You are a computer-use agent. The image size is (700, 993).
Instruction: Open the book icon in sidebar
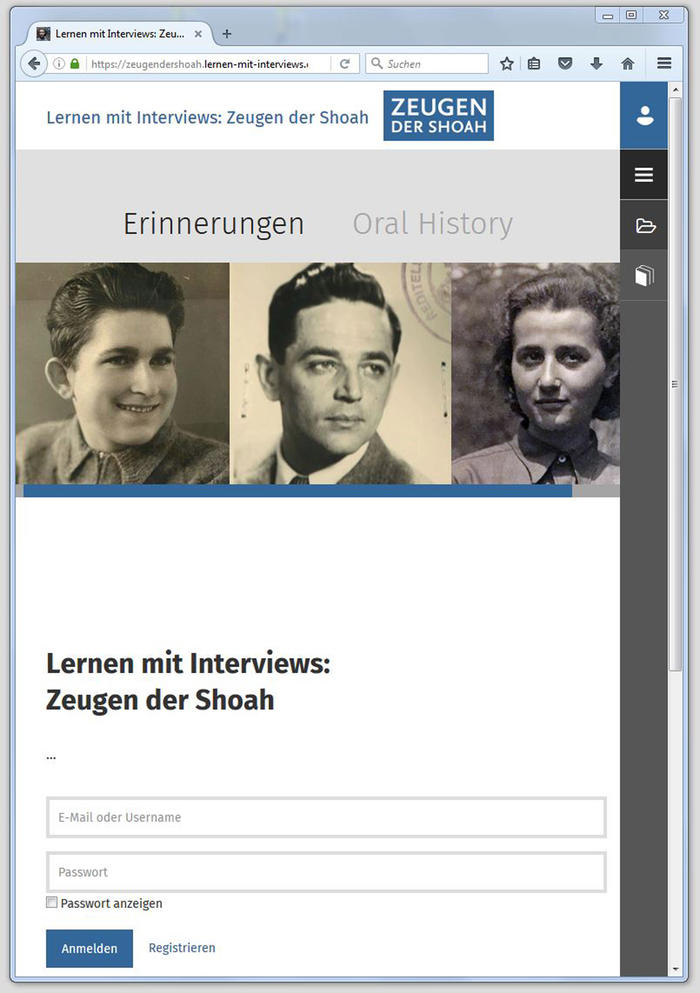[645, 276]
